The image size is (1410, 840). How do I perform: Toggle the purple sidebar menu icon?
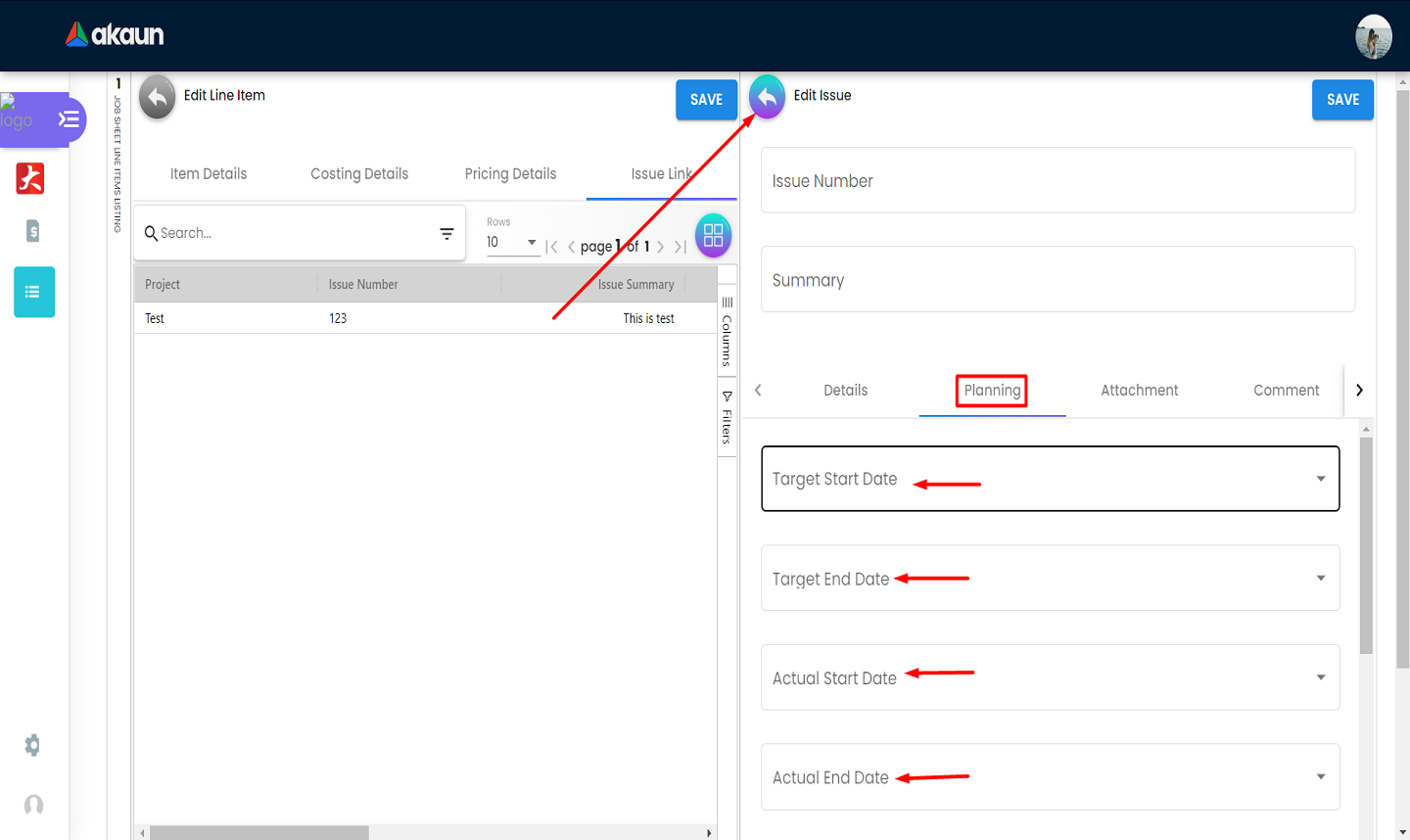(69, 119)
